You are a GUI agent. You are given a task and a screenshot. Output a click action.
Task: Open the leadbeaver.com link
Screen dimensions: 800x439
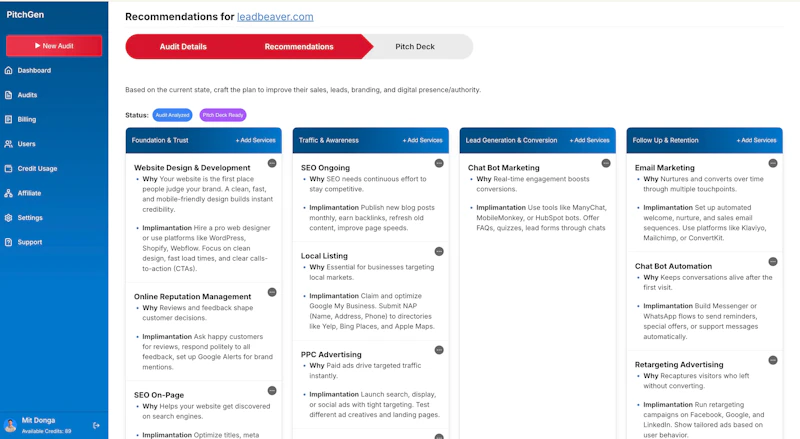pyautogui.click(x=275, y=17)
